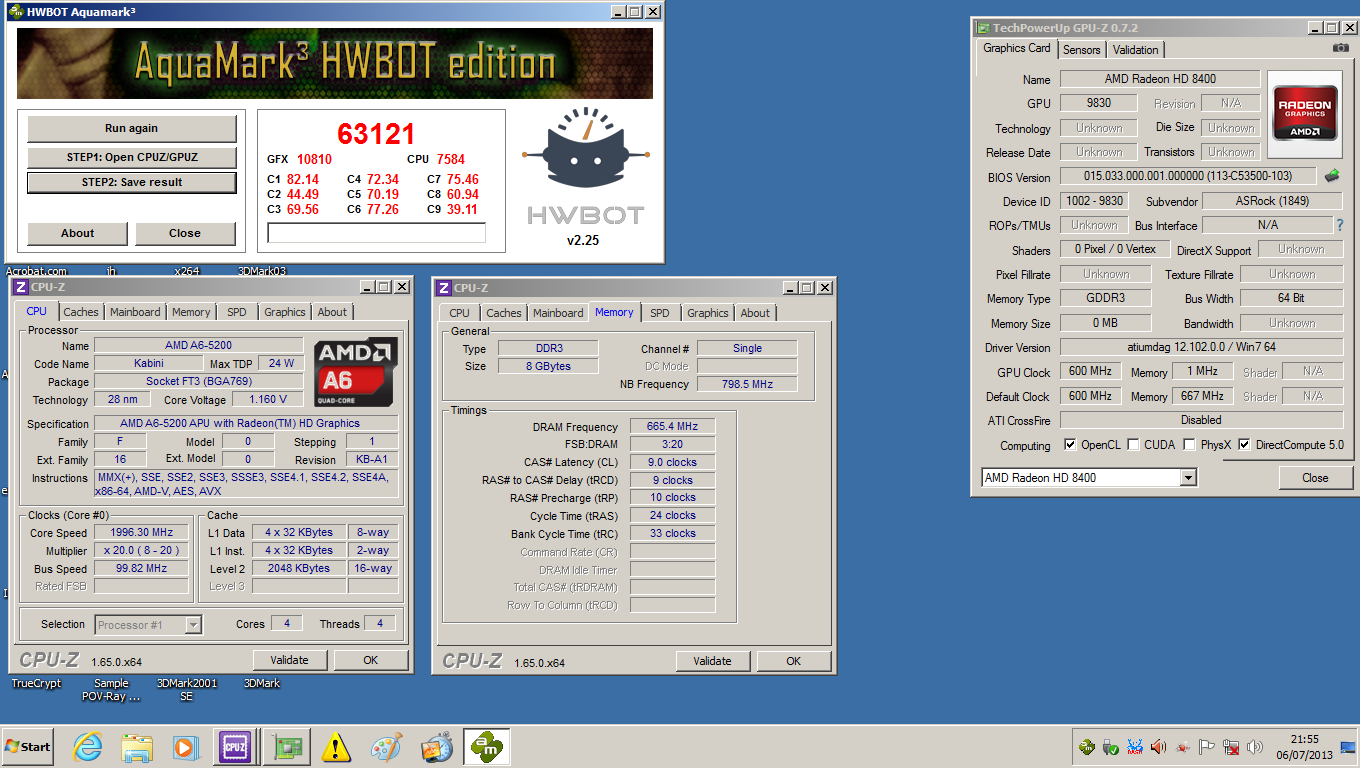Switch to the Aquamark taskbar button
The height and width of the screenshot is (768, 1360).
(x=487, y=747)
